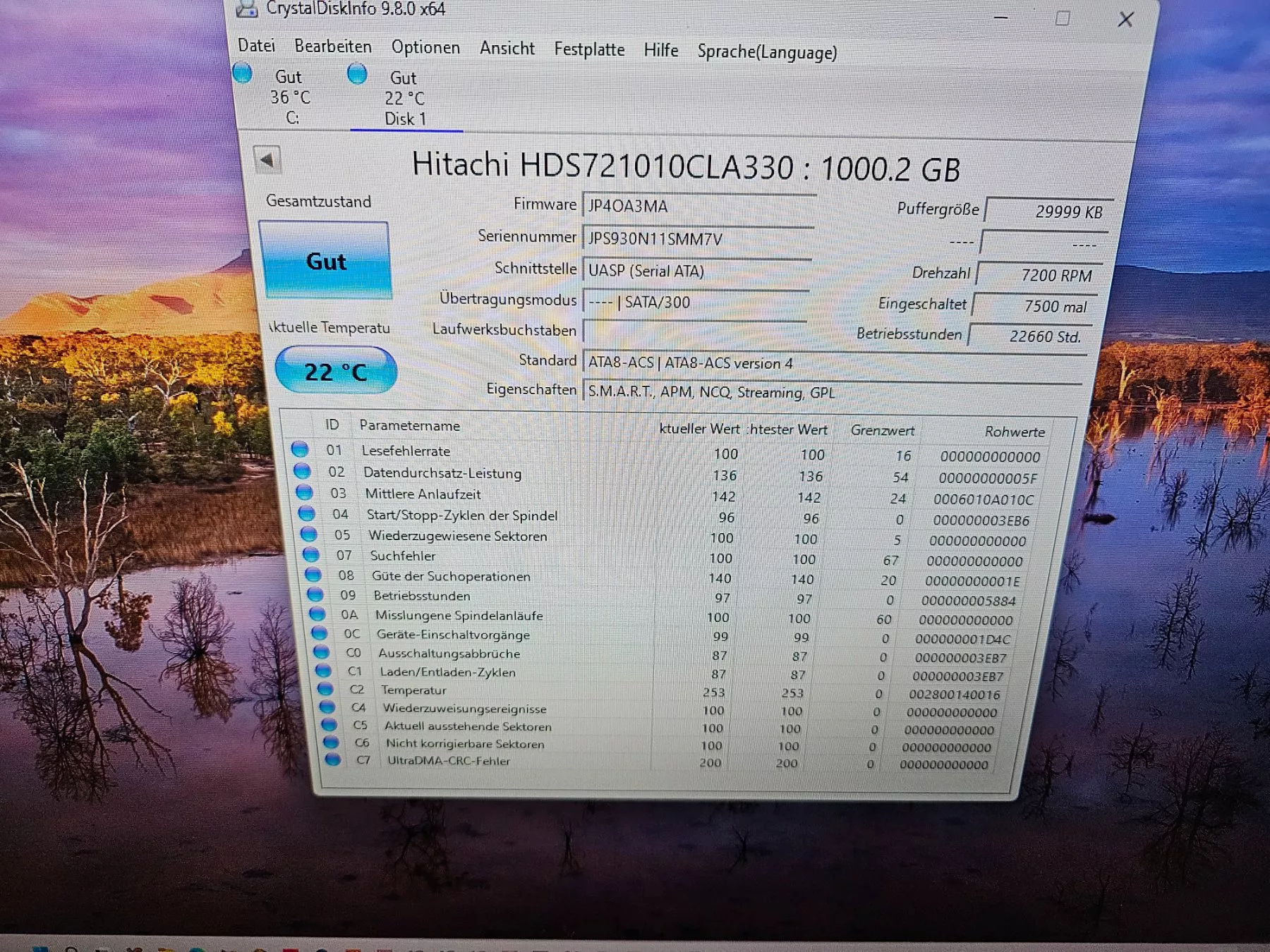Click the Firmware field JP4OA3MA

[x=698, y=206]
